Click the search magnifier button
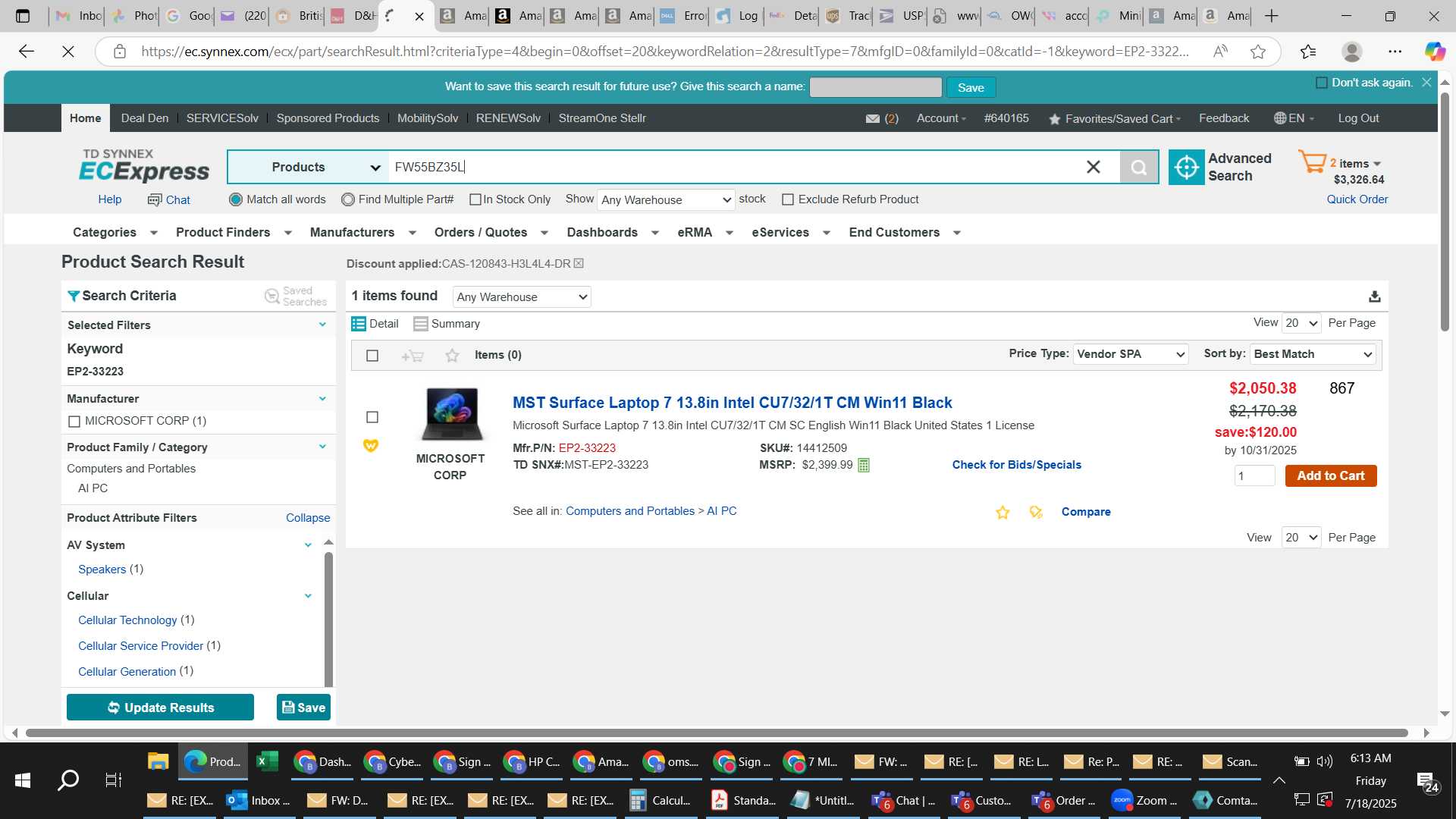Viewport: 1456px width, 819px height. [1139, 167]
